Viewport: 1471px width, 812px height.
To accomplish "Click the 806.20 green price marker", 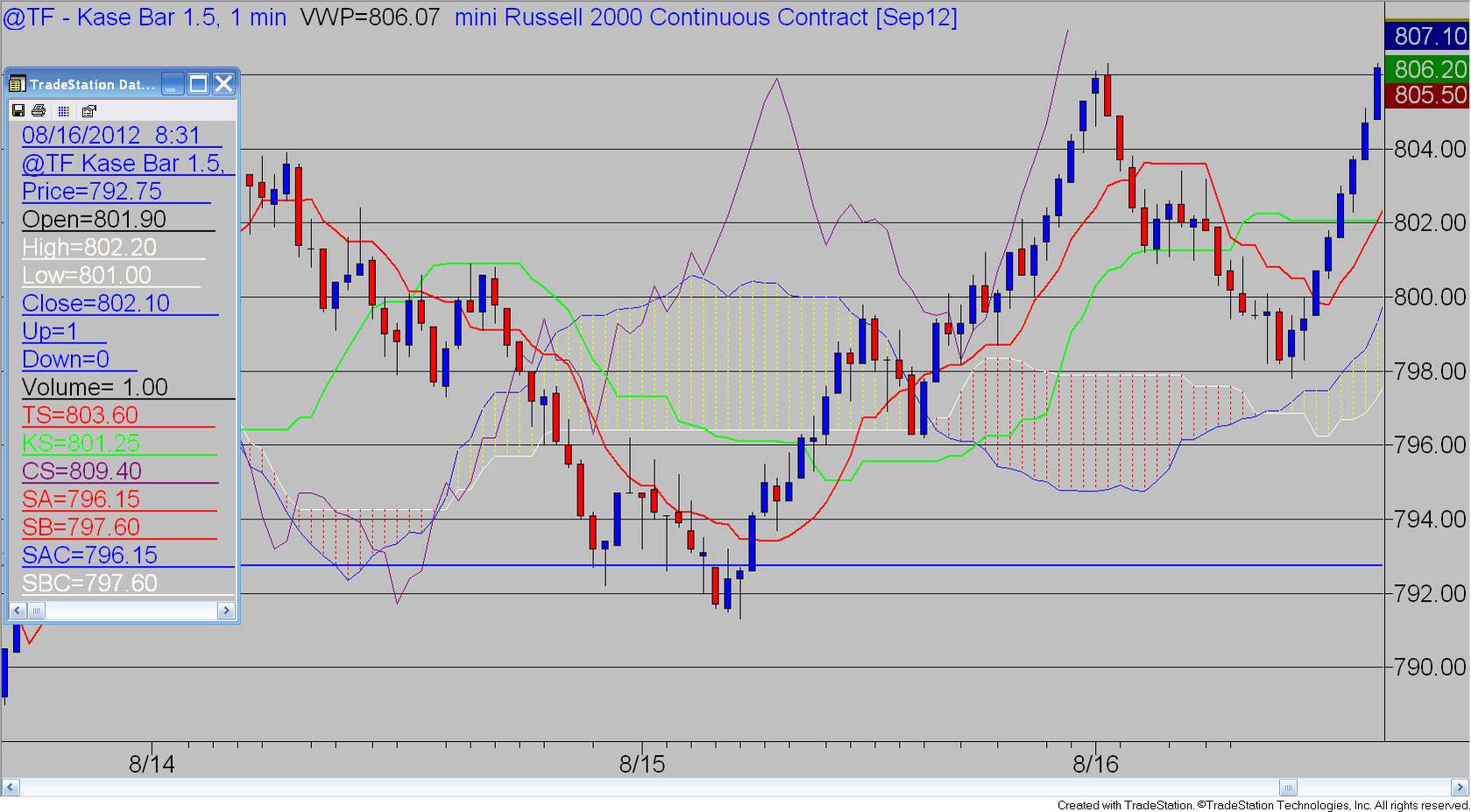I will coord(1427,68).
